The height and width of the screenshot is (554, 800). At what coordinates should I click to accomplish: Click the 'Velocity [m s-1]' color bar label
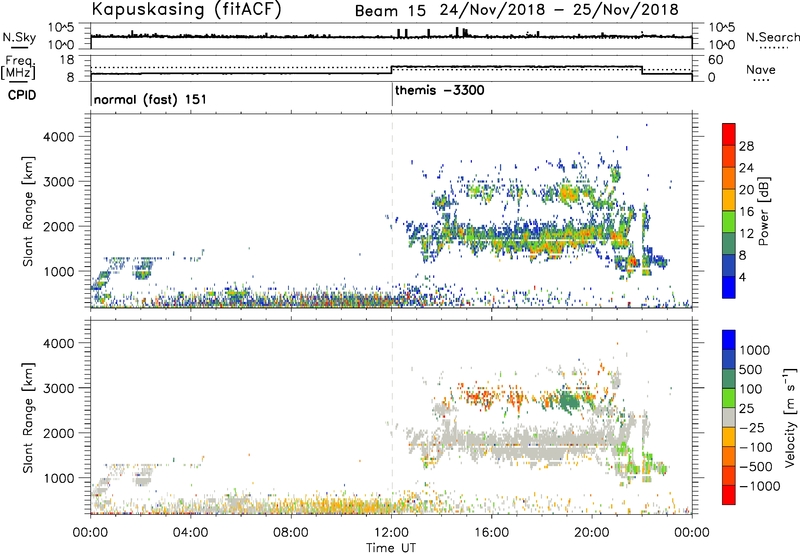pyautogui.click(x=790, y=417)
